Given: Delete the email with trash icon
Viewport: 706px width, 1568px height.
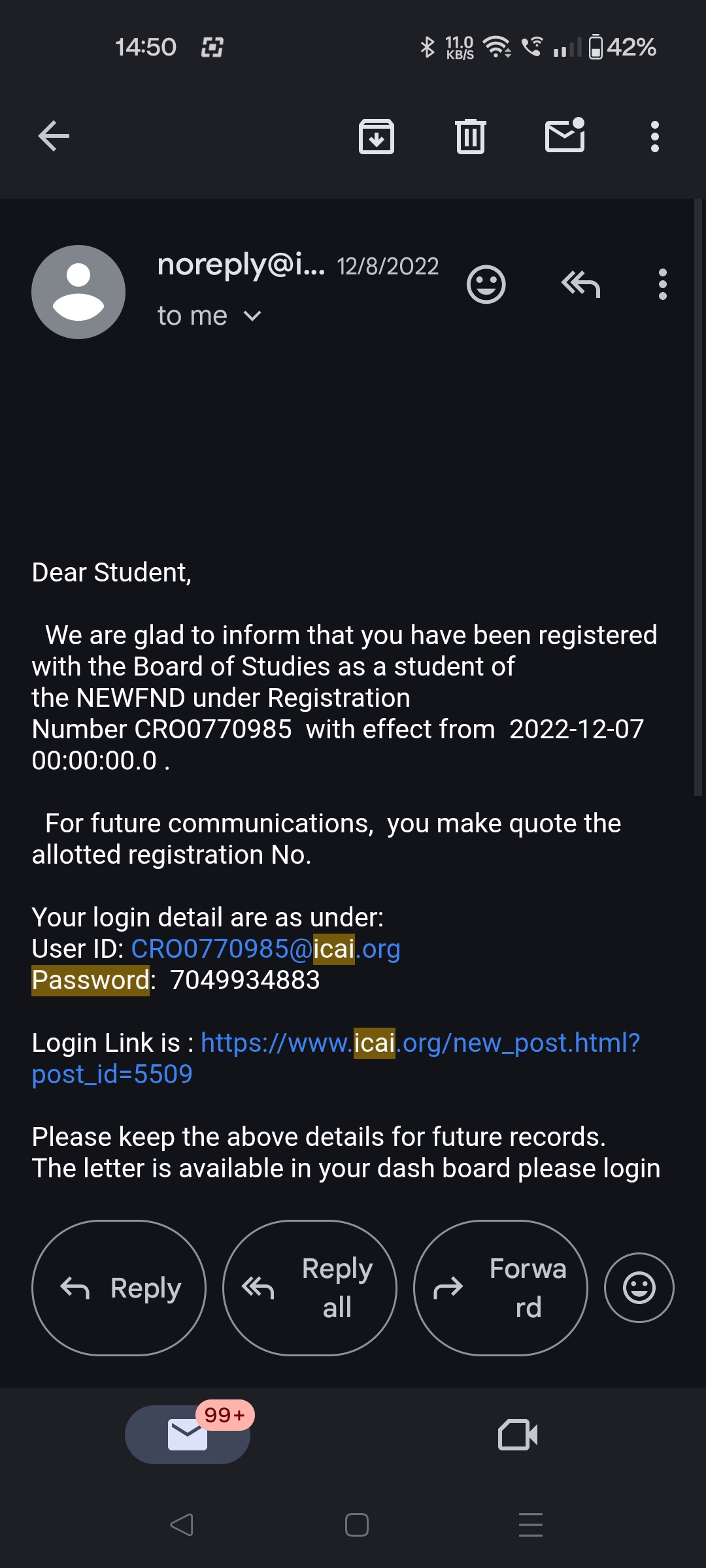Looking at the screenshot, I should (471, 137).
